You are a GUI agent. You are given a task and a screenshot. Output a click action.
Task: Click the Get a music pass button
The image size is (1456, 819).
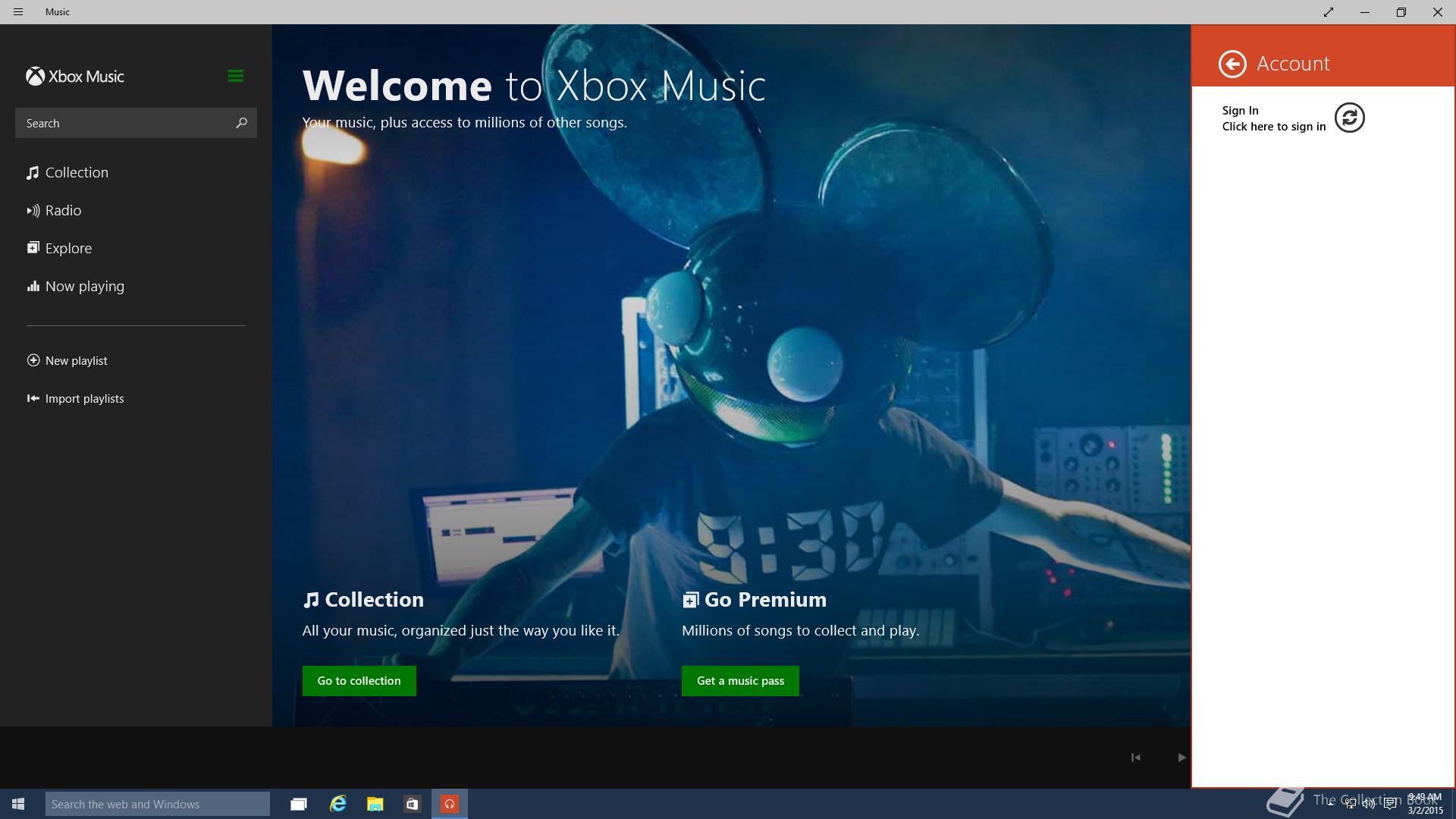click(x=740, y=681)
